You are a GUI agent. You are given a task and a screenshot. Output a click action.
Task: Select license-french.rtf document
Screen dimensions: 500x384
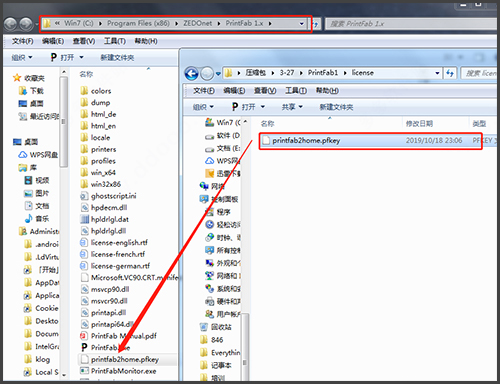pos(113,254)
